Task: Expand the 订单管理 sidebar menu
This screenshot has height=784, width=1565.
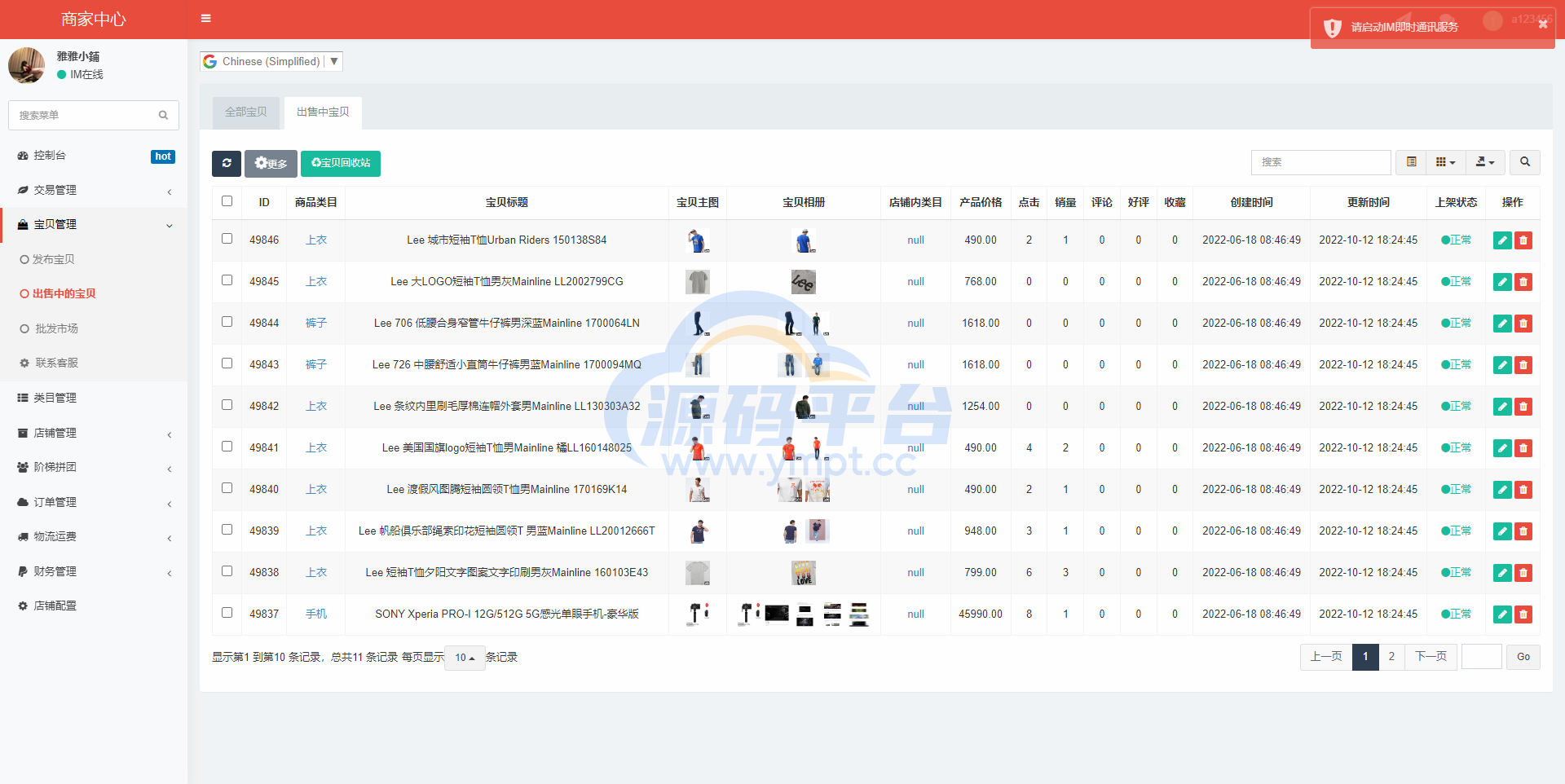Action: pyautogui.click(x=94, y=503)
